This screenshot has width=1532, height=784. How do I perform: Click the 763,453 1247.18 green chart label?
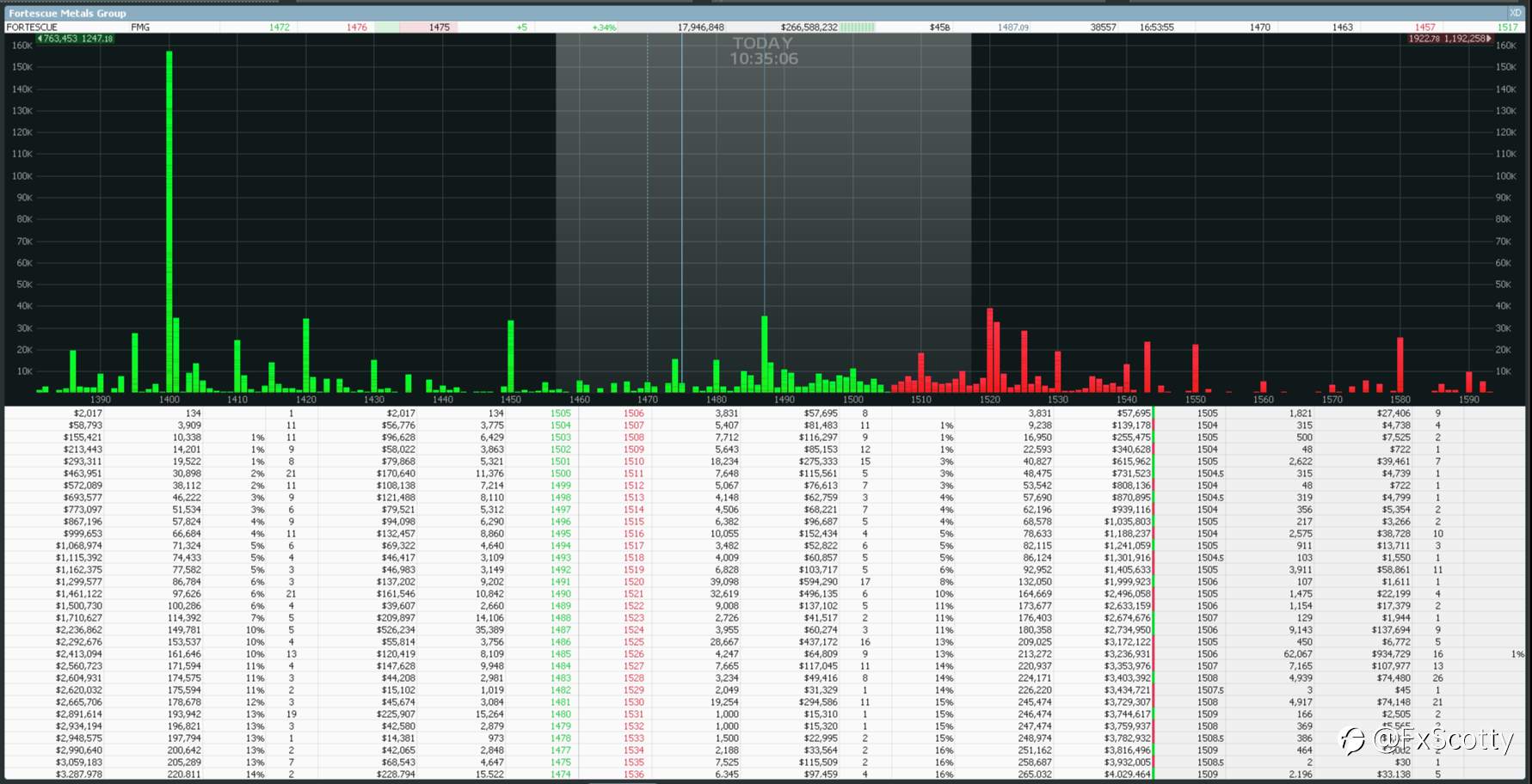(x=75, y=39)
